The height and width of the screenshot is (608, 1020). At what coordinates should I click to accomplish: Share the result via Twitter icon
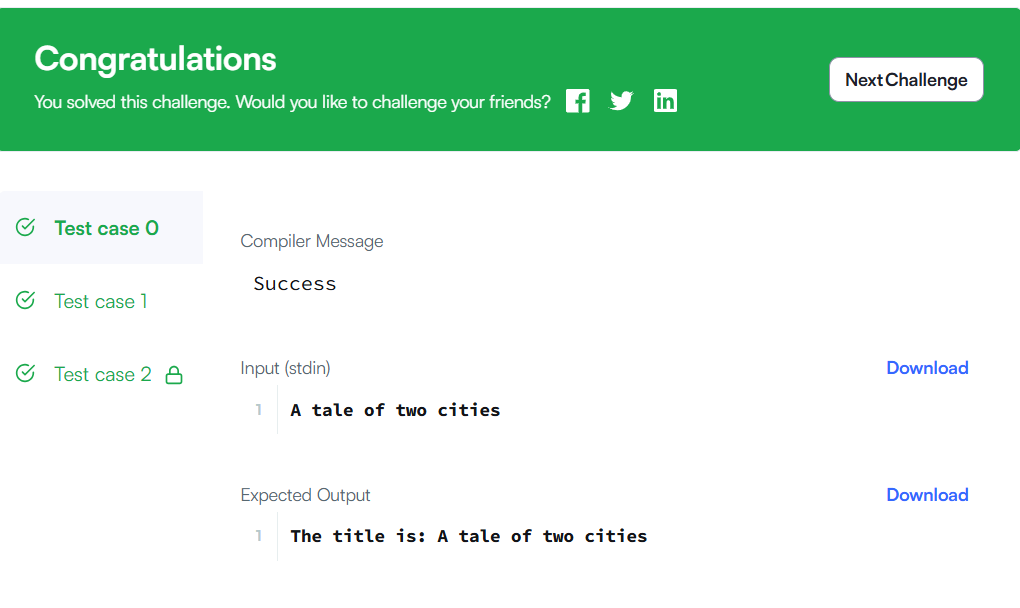[621, 101]
